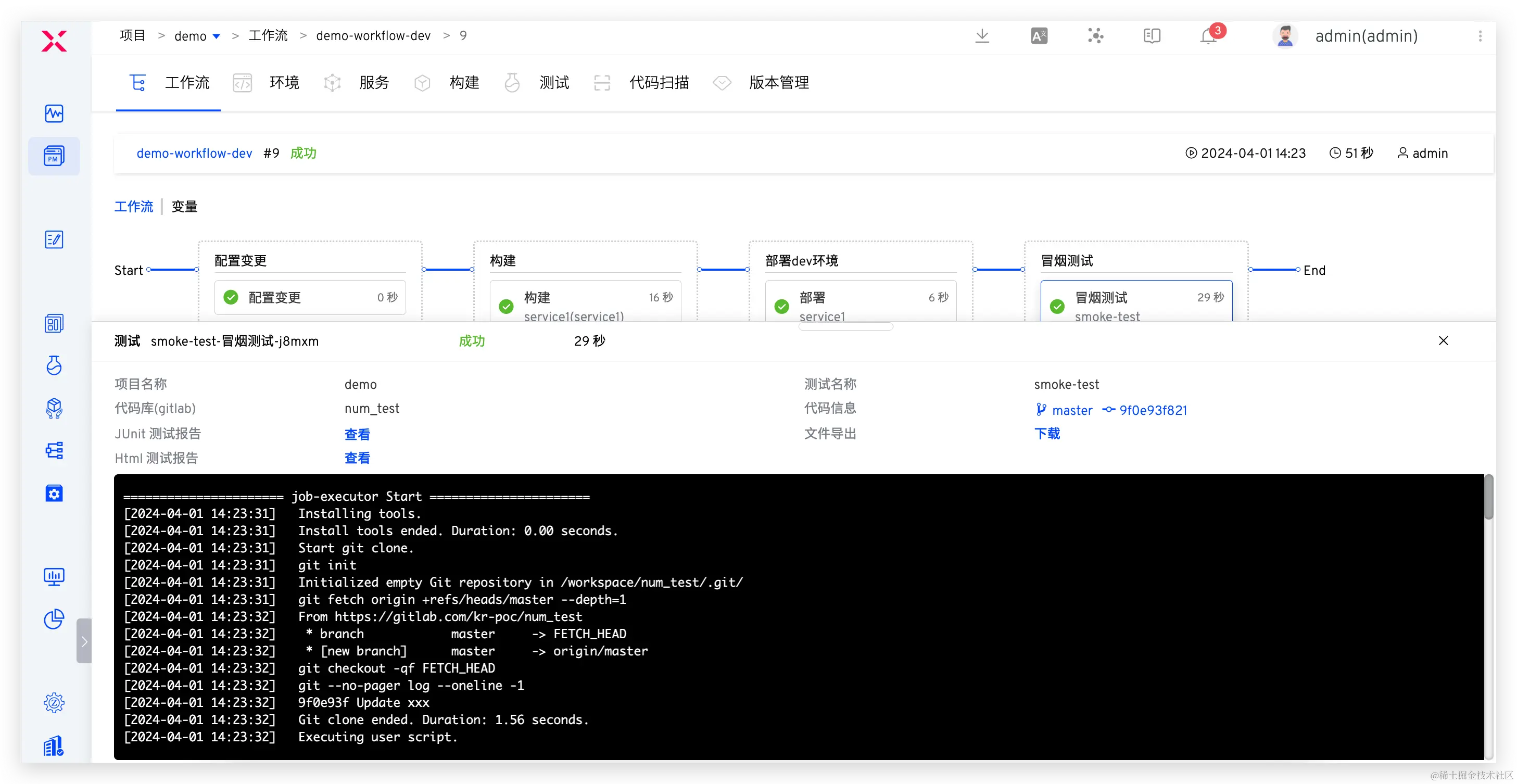Switch to the 环境 tab
The image size is (1517, 784).
coord(284,82)
